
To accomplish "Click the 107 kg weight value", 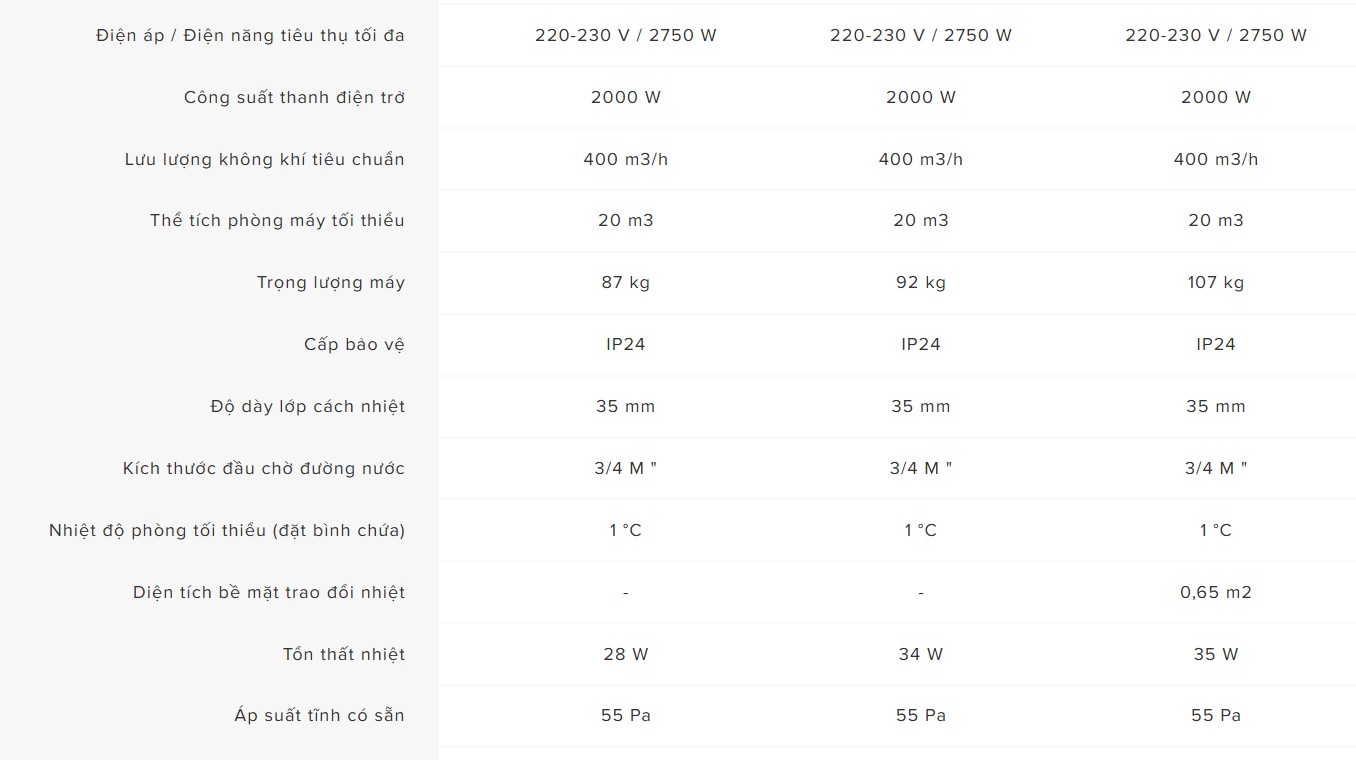I will pos(1215,282).
